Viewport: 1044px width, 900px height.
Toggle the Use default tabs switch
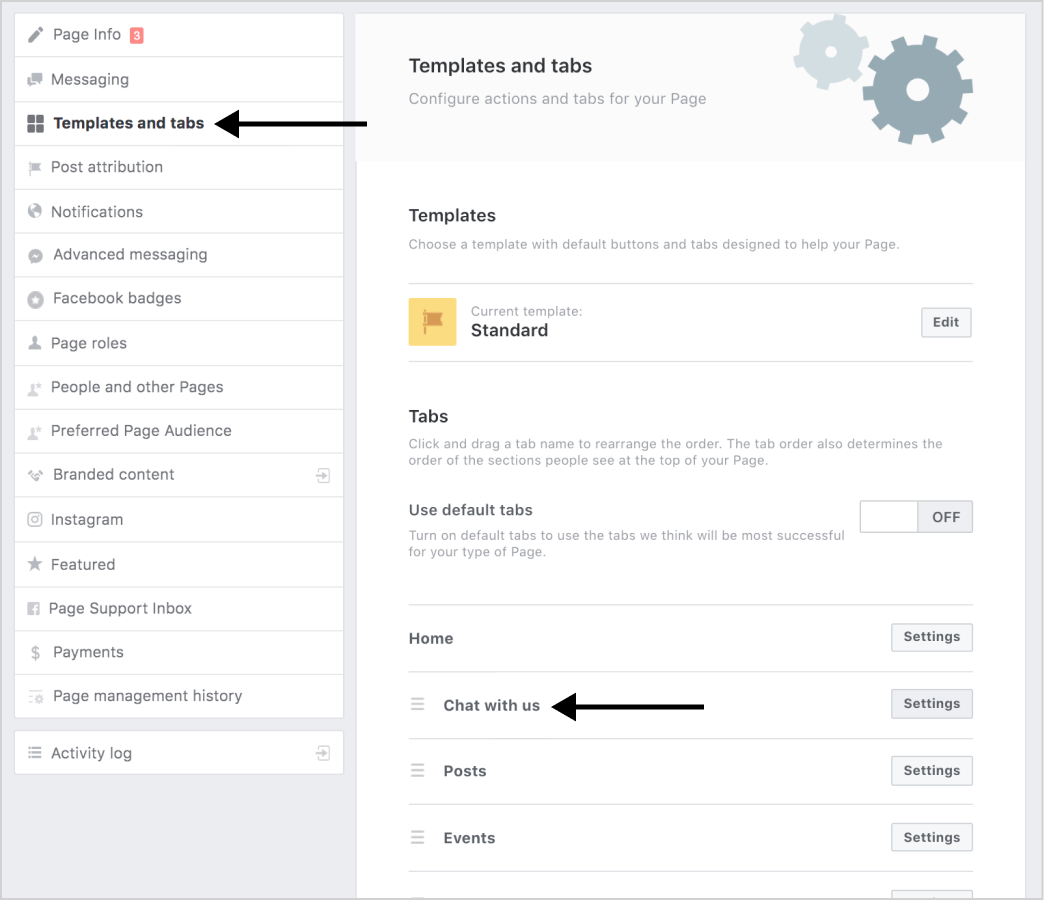[x=915, y=517]
